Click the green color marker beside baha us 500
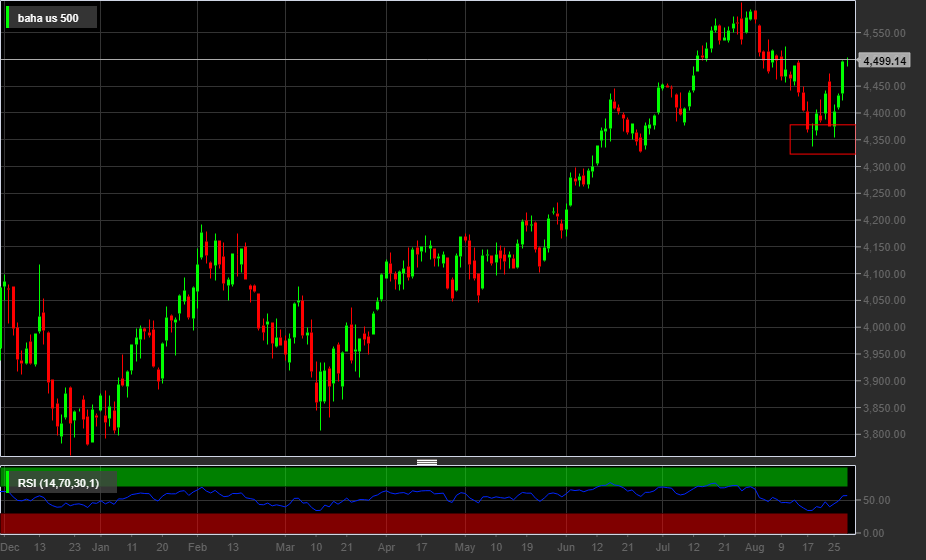 pos(8,18)
